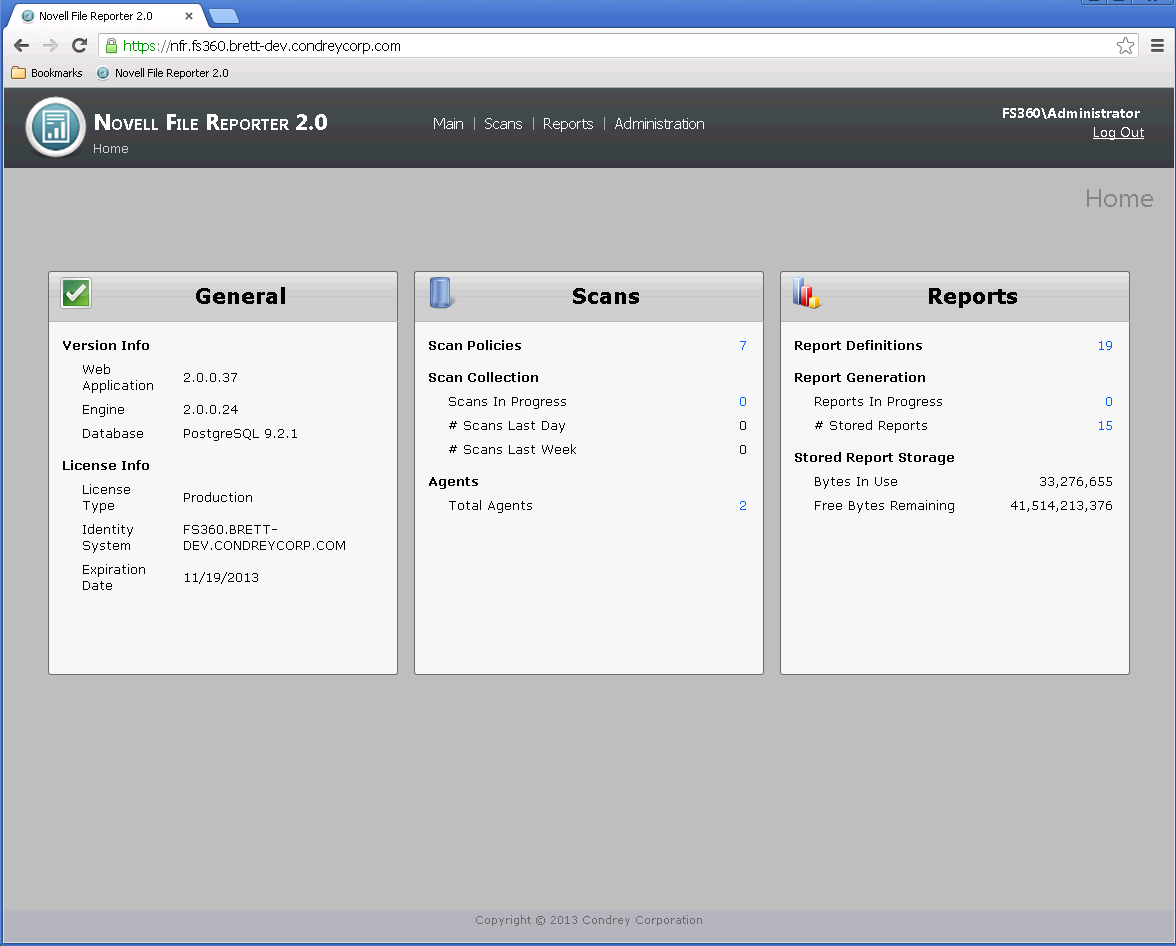
Task: Open a new browser tab
Action: tap(224, 16)
